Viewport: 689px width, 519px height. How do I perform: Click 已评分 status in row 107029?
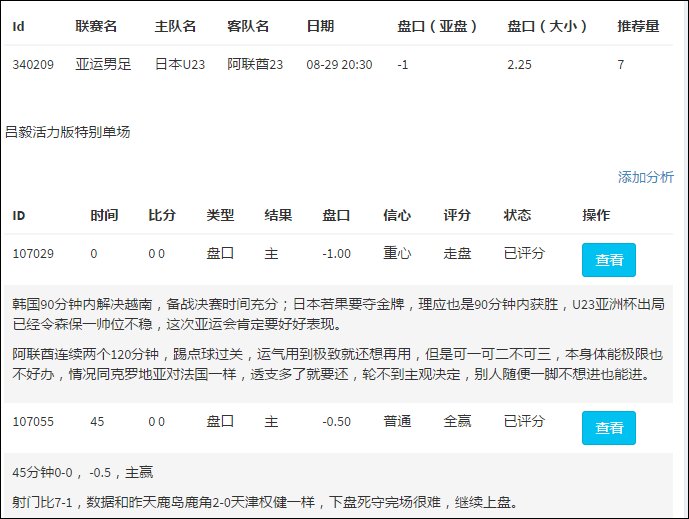pos(524,253)
